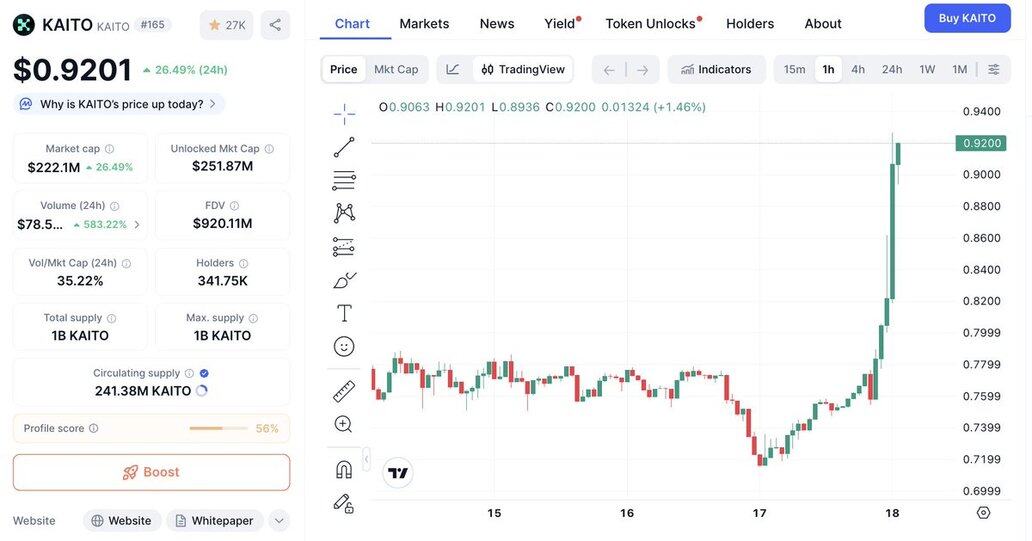1032x541 pixels.
Task: Switch chart to Mkt Cap view
Action: tap(396, 69)
